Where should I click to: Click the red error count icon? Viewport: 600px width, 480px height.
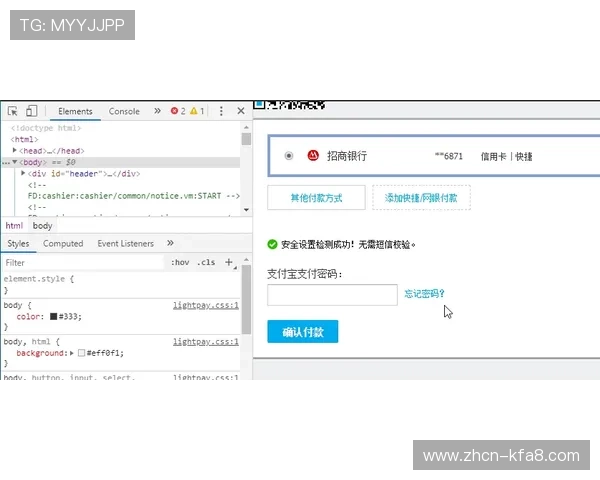point(174,111)
